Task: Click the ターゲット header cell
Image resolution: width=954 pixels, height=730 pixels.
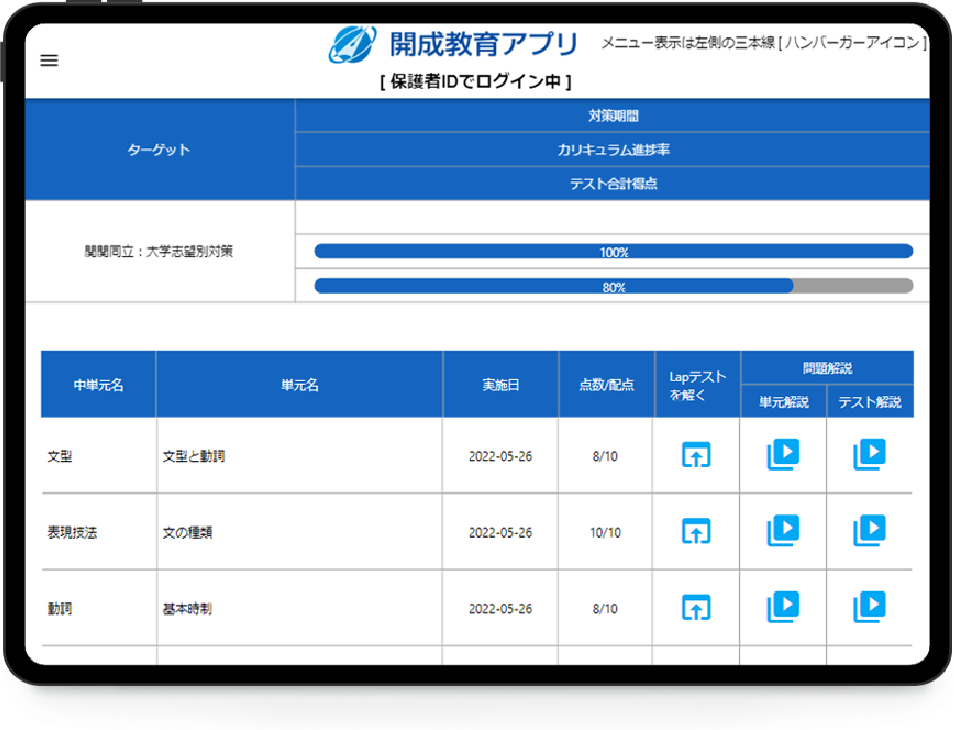Action: 159,150
